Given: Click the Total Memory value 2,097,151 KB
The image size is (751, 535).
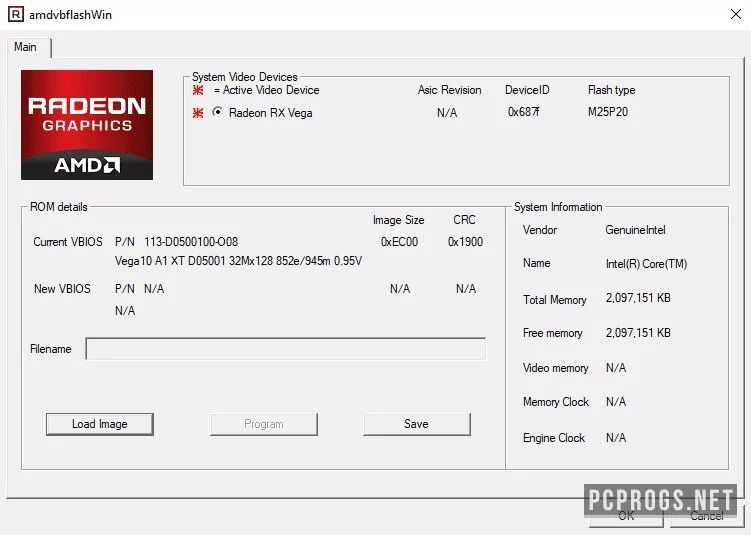Looking at the screenshot, I should 638,298.
